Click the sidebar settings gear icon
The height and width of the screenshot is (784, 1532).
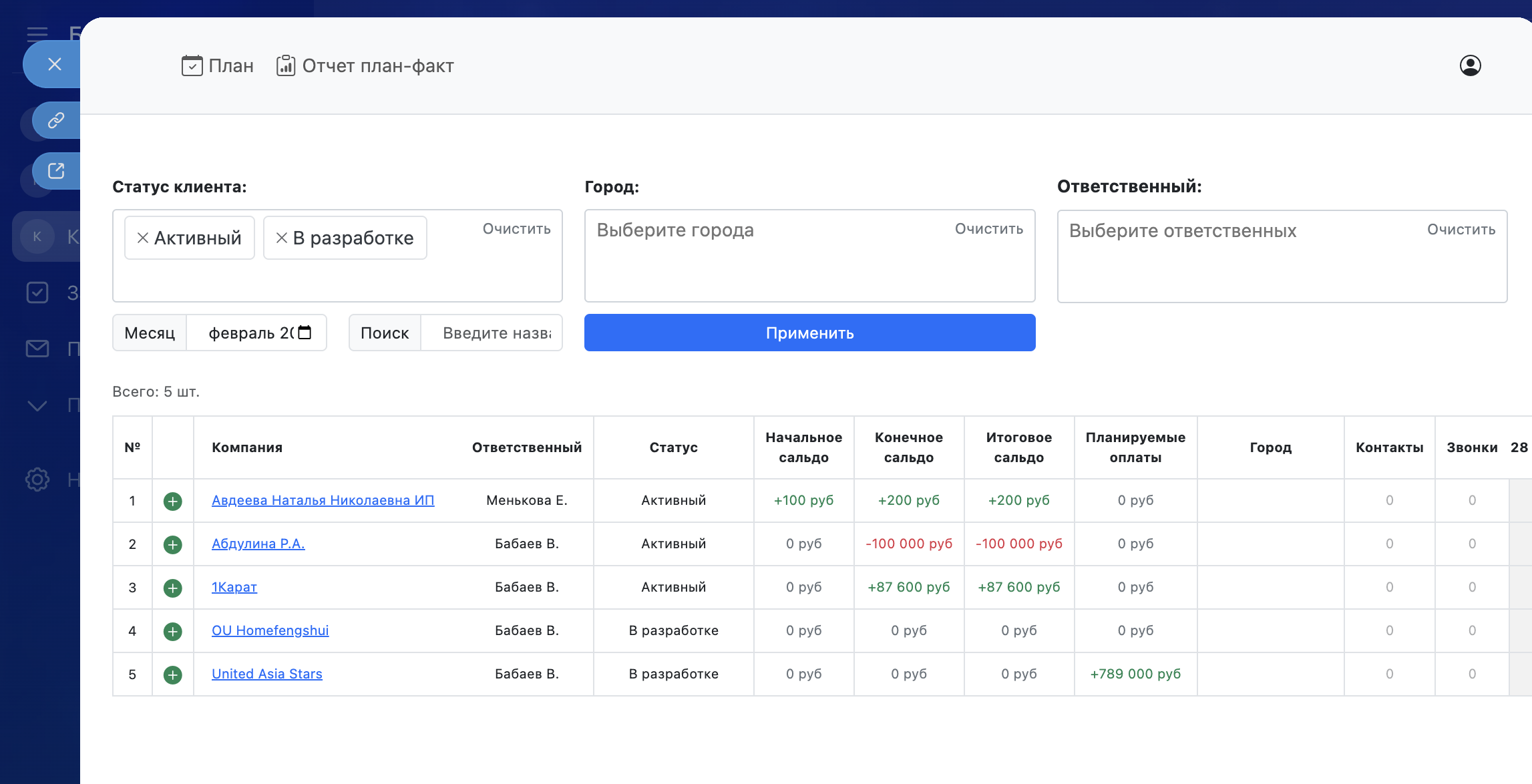[x=37, y=479]
